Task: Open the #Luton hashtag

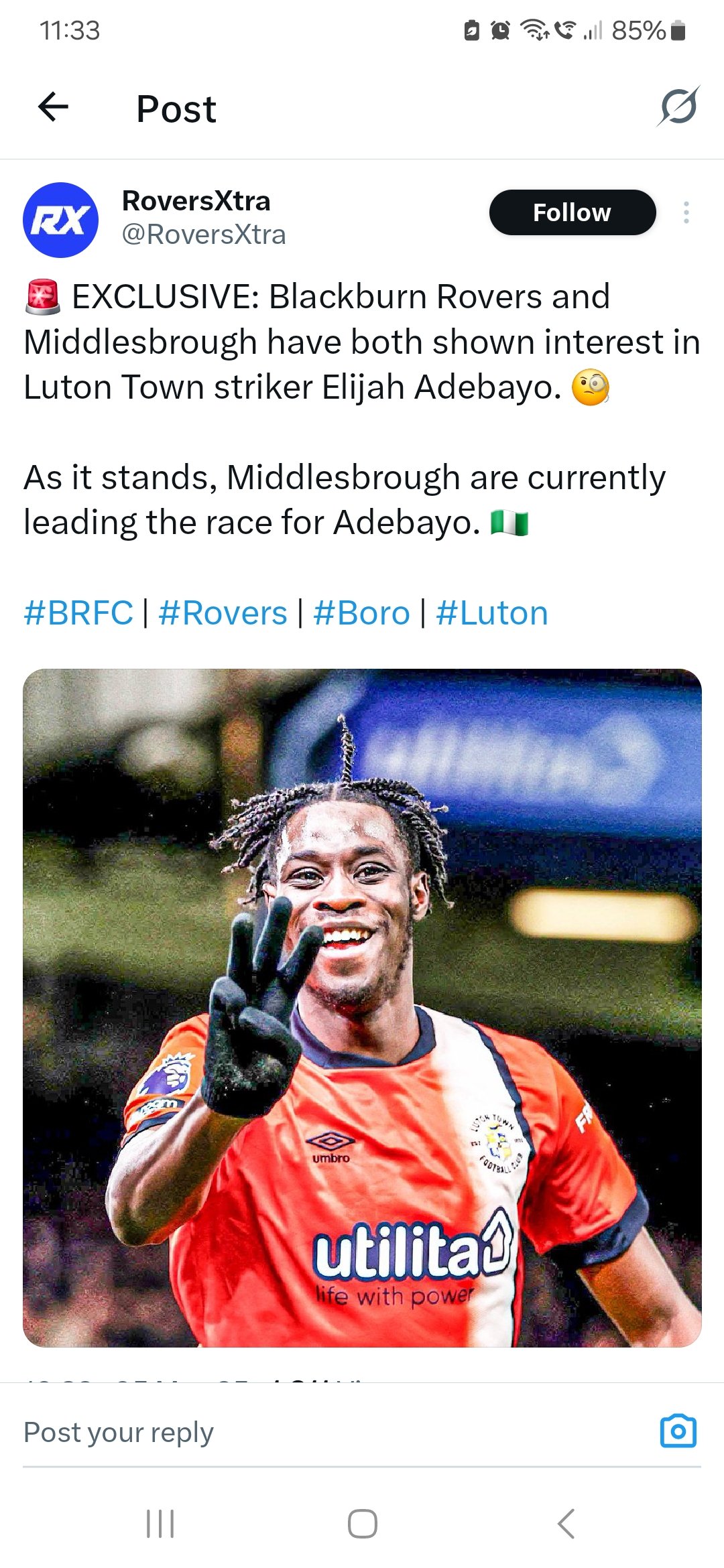Action: pyautogui.click(x=492, y=613)
